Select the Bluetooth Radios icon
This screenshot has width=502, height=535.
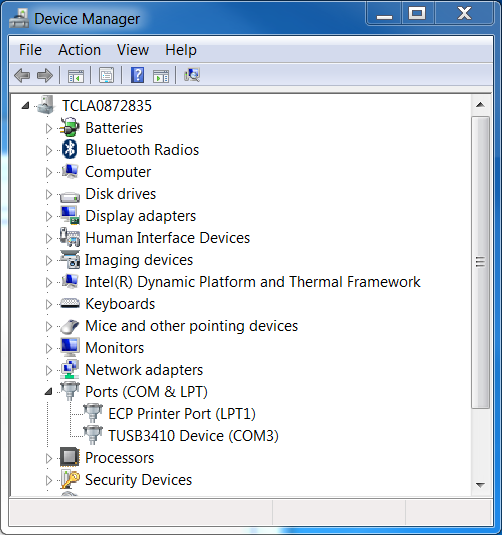(x=70, y=149)
